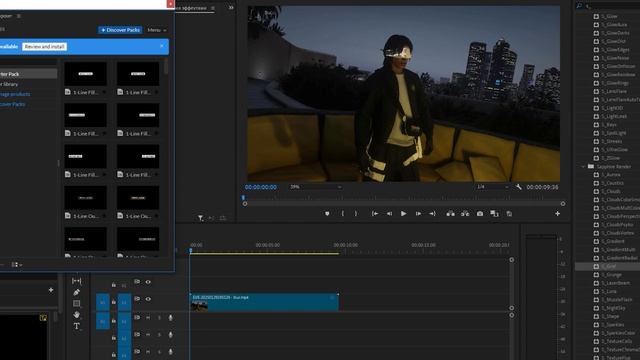Toggle V2 track output eye

pyautogui.click(x=148, y=282)
